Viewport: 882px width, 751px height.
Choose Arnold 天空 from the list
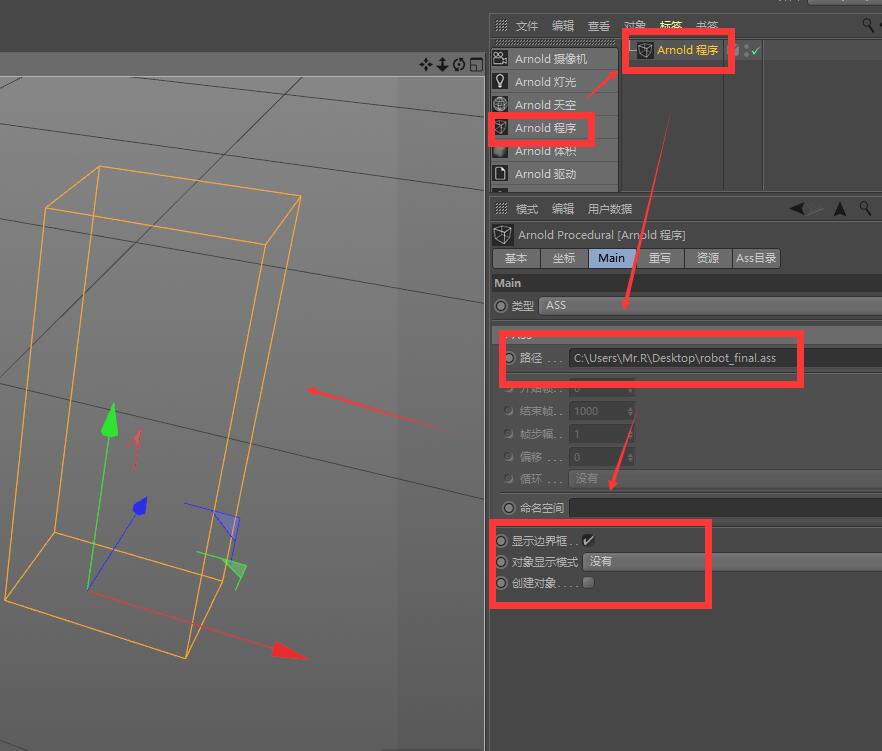point(555,105)
